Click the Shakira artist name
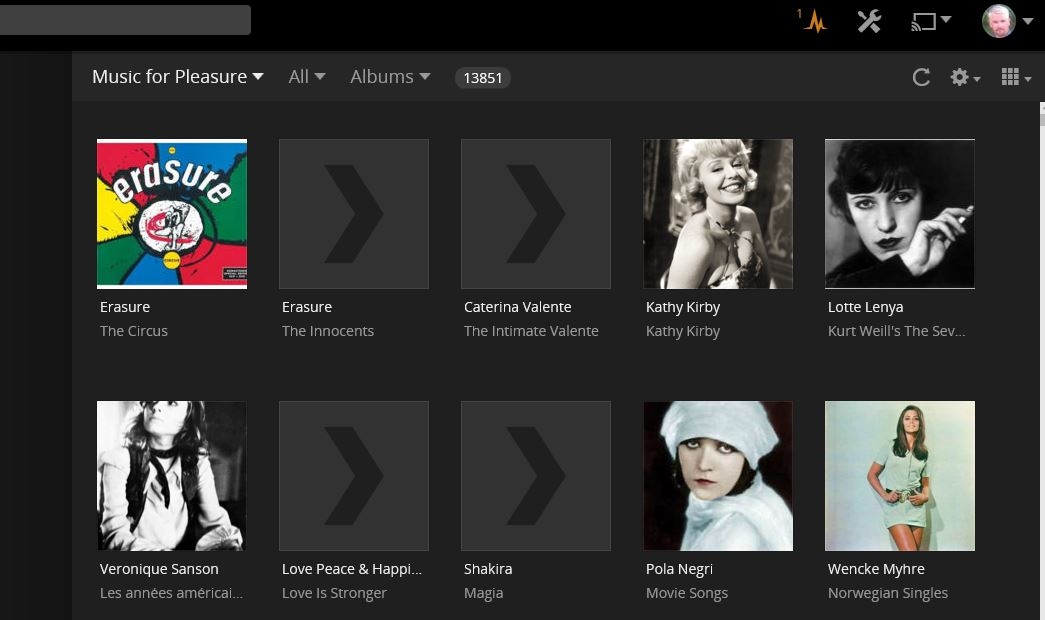1045x620 pixels. 488,569
